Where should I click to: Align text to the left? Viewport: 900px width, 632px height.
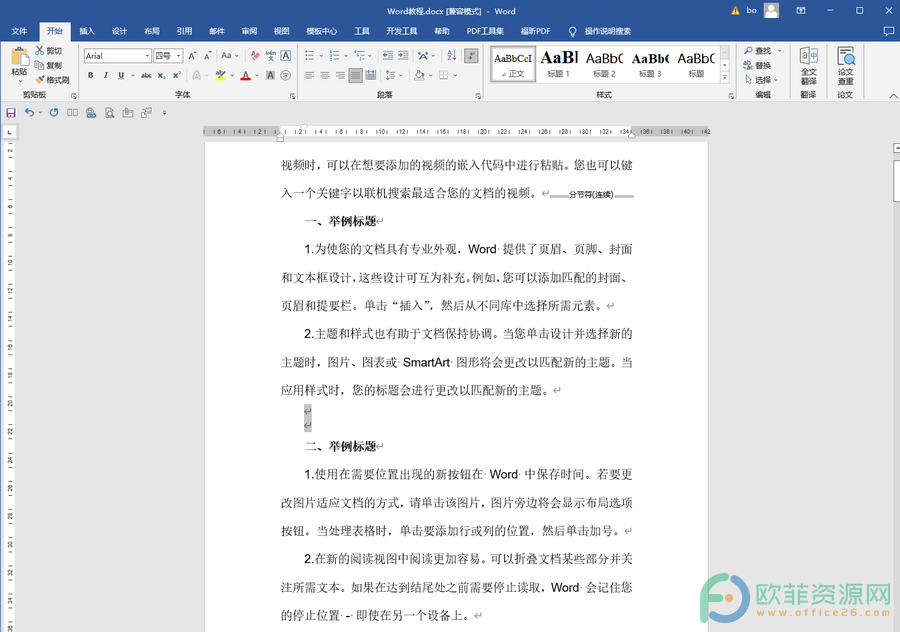pyautogui.click(x=309, y=75)
